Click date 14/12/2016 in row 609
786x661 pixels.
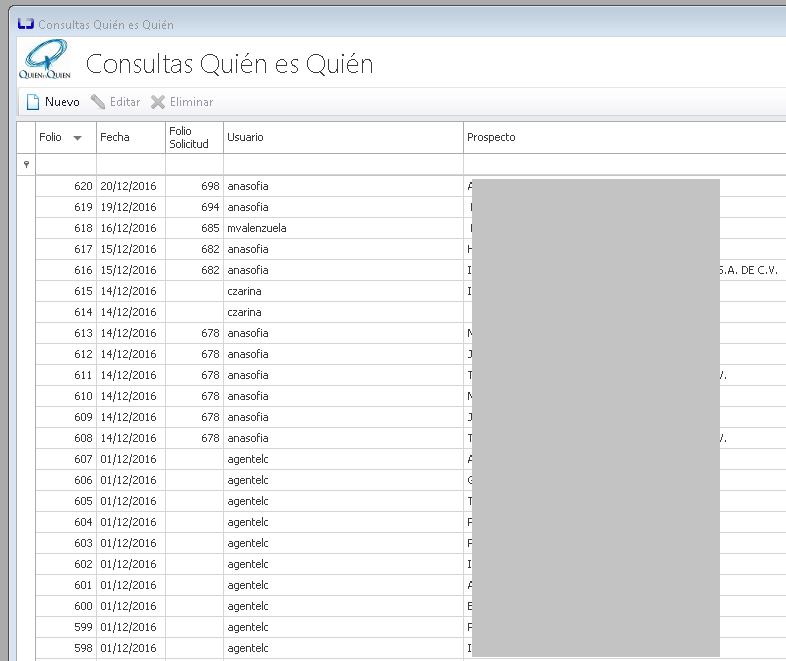point(128,417)
